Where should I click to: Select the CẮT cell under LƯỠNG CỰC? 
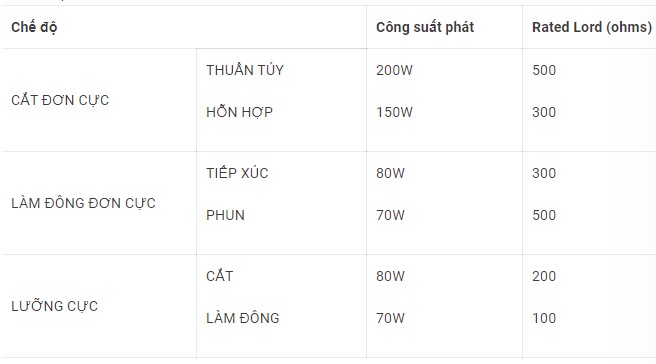coord(220,276)
